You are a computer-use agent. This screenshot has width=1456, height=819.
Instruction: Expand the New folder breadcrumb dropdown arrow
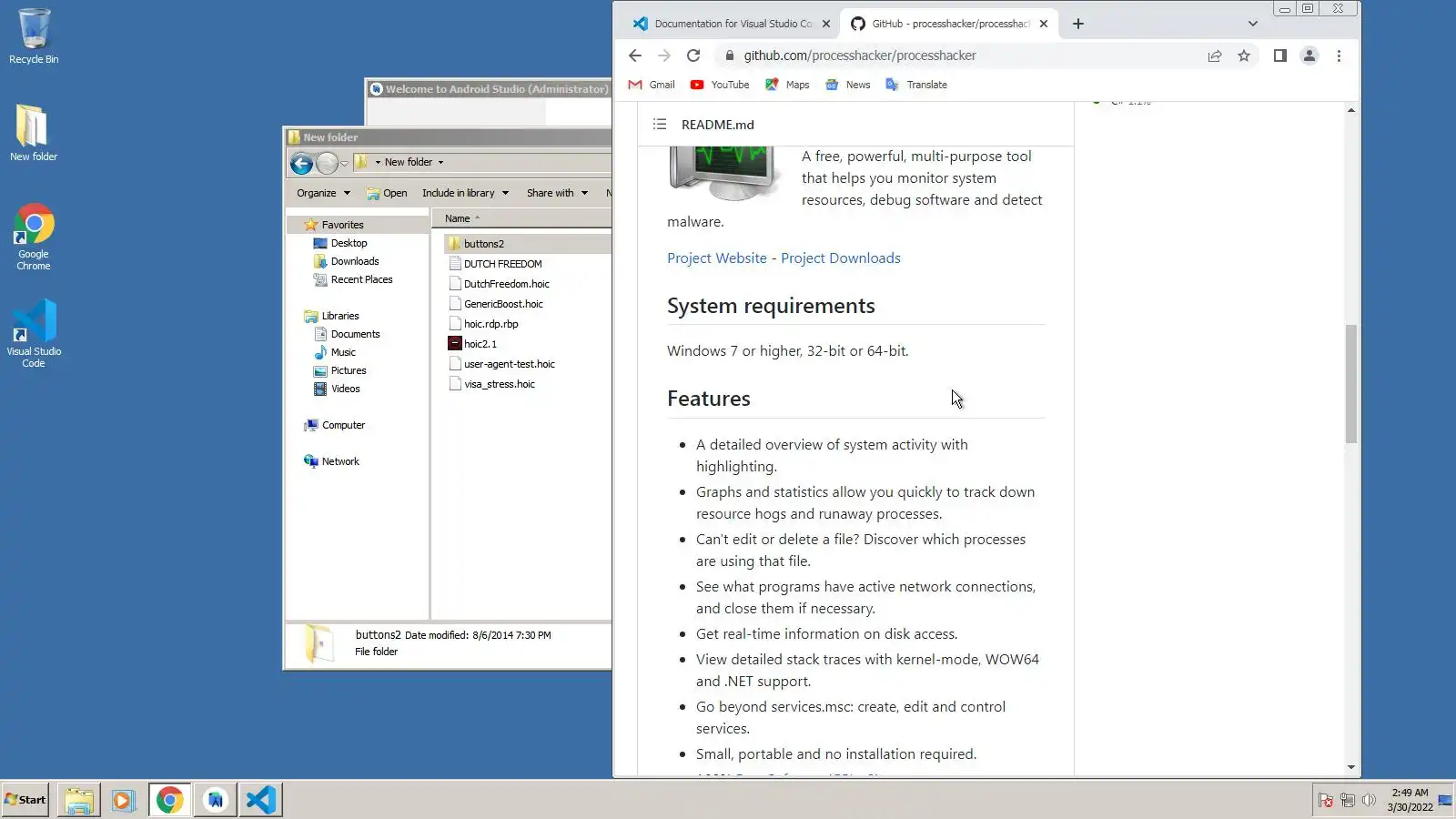440,163
